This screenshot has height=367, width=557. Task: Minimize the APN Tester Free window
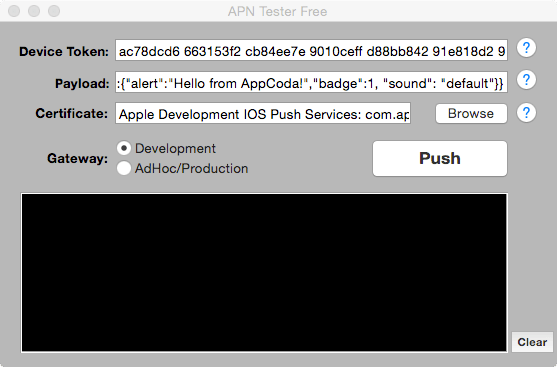pos(34,11)
